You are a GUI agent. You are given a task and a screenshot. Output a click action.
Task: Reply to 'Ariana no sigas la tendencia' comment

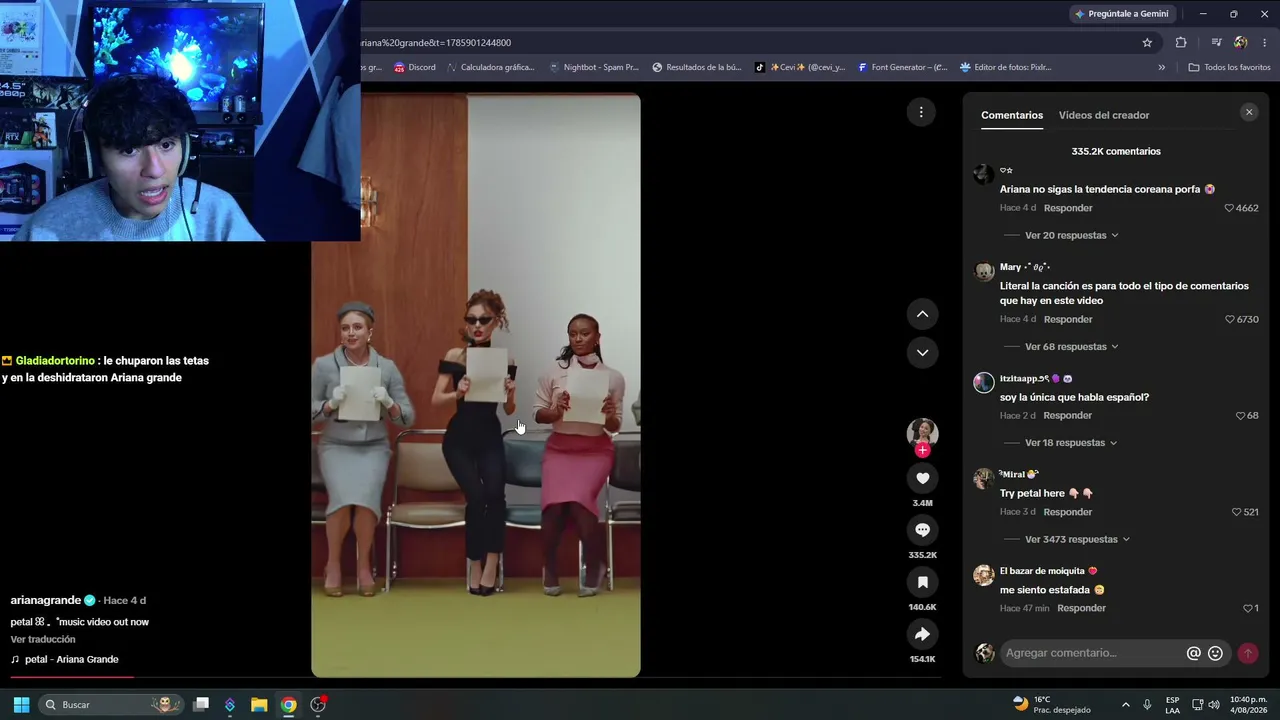[x=1068, y=208]
